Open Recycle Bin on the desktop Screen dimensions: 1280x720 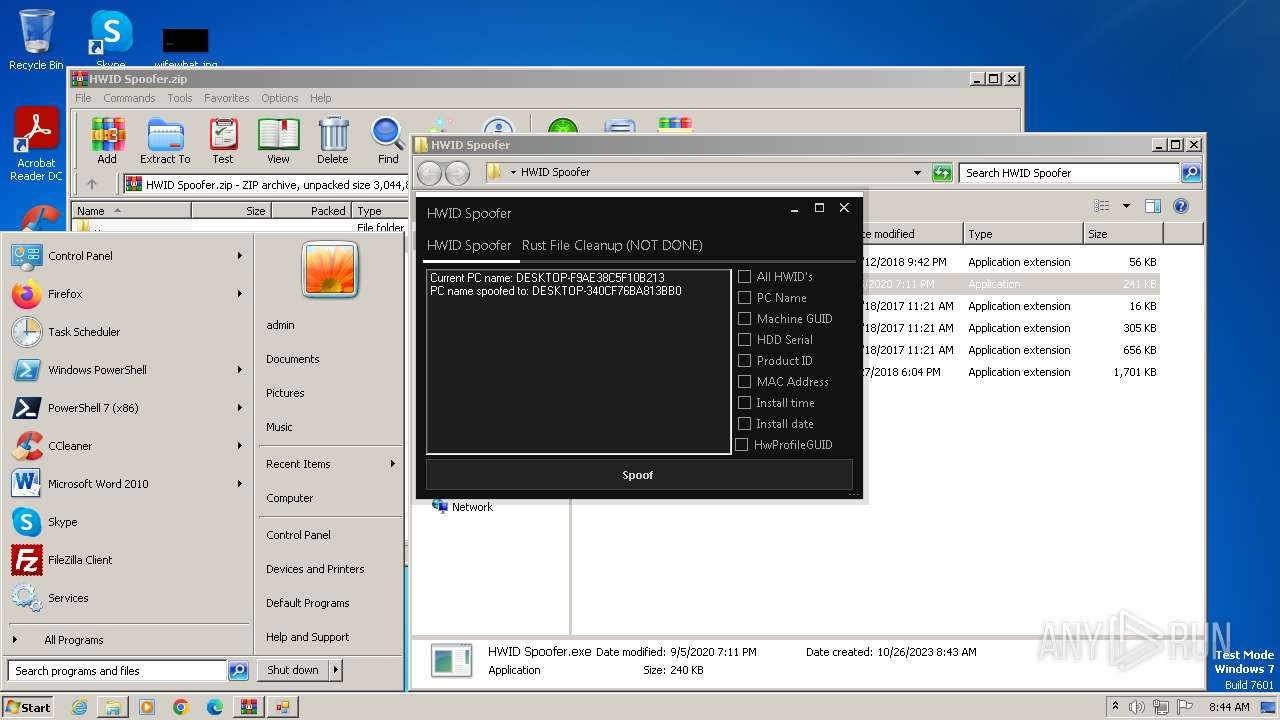[x=36, y=40]
